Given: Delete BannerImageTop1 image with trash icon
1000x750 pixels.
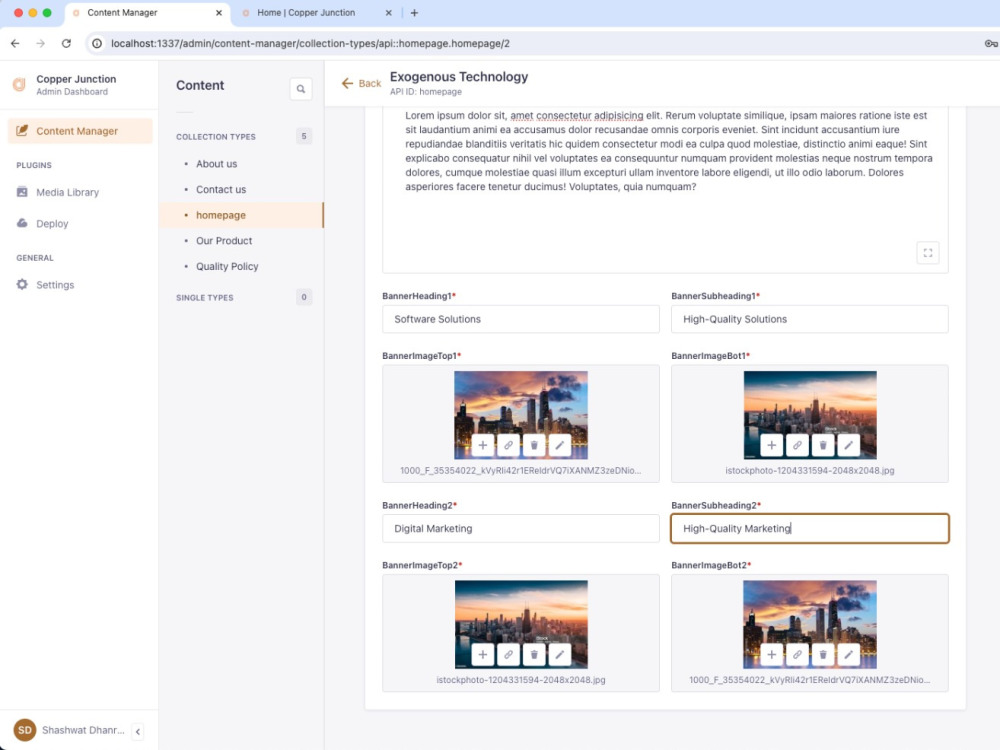Looking at the screenshot, I should pyautogui.click(x=534, y=445).
